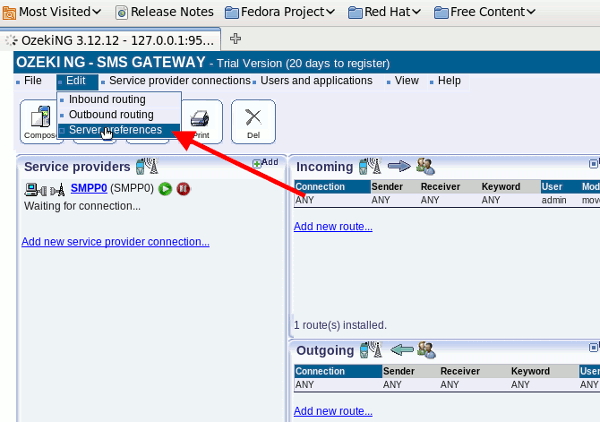The image size is (600, 422).
Task: Click the blue right arrow in Incoming header
Action: click(399, 166)
